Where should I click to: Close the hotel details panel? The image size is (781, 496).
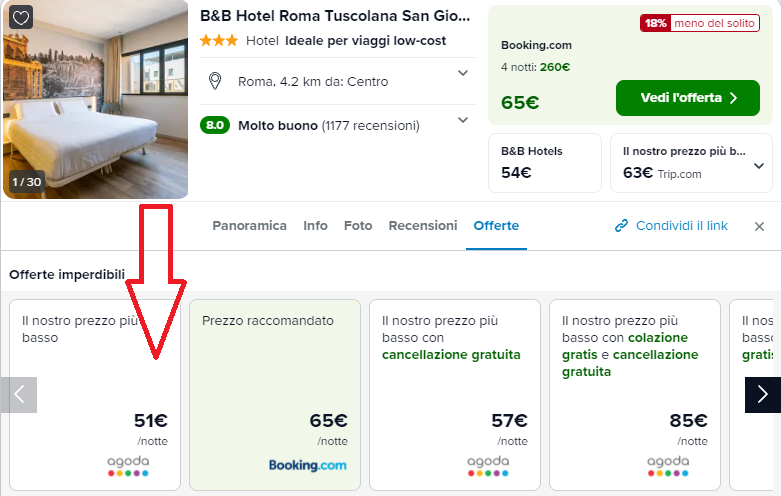[x=759, y=227]
